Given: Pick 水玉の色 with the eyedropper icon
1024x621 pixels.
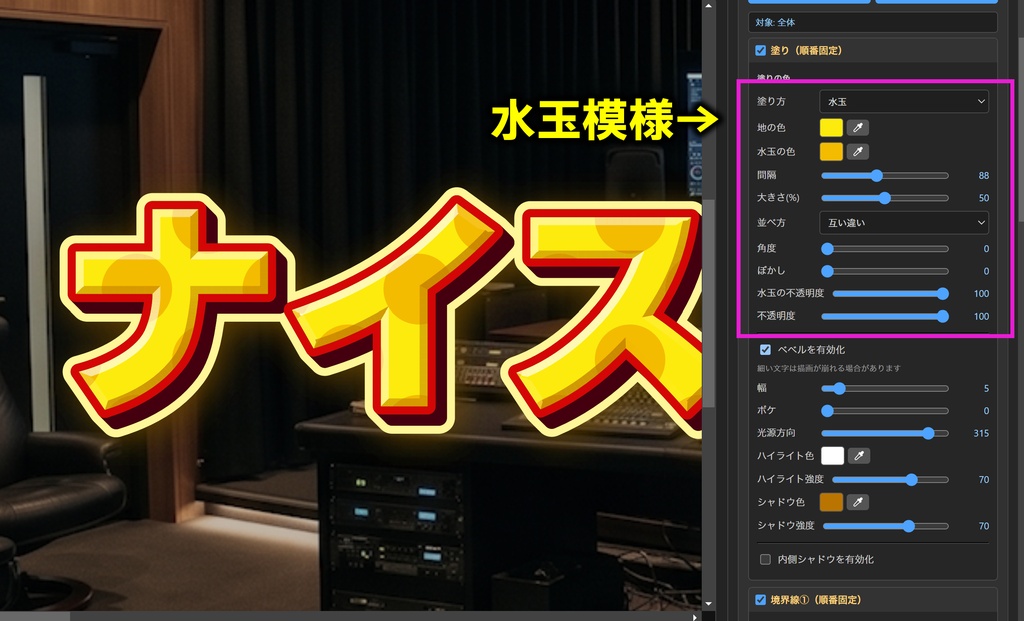Looking at the screenshot, I should (857, 151).
